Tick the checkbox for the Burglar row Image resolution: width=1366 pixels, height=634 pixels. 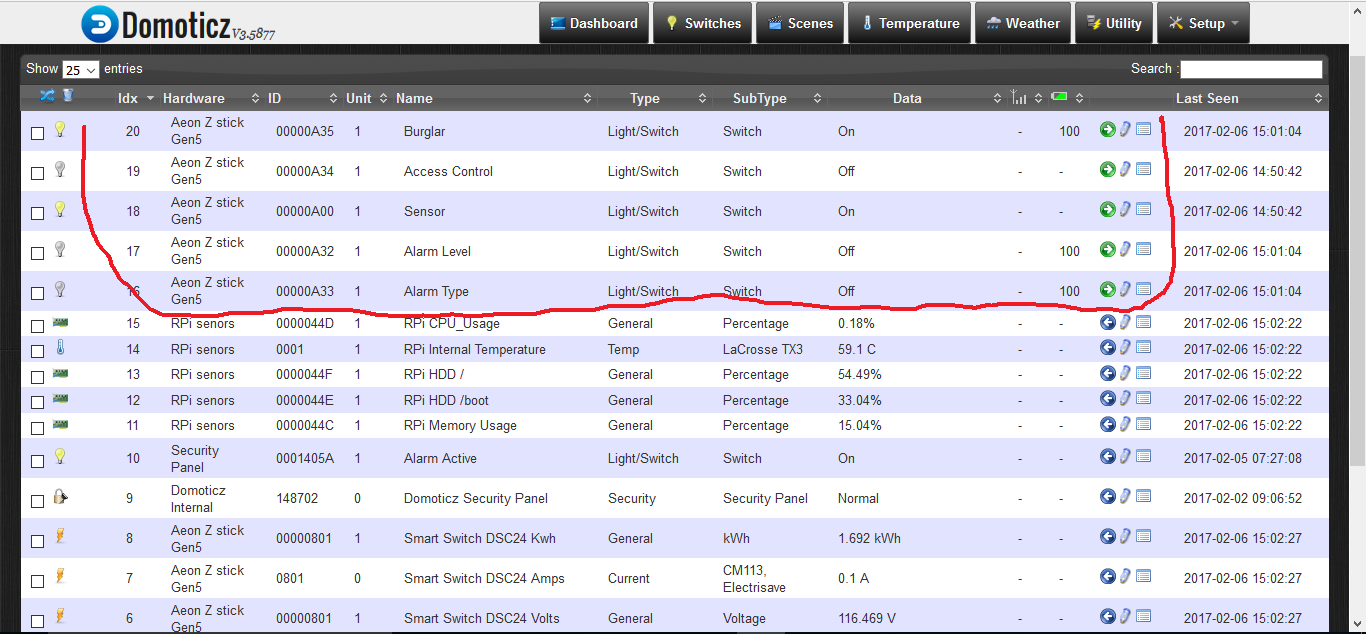tap(38, 133)
